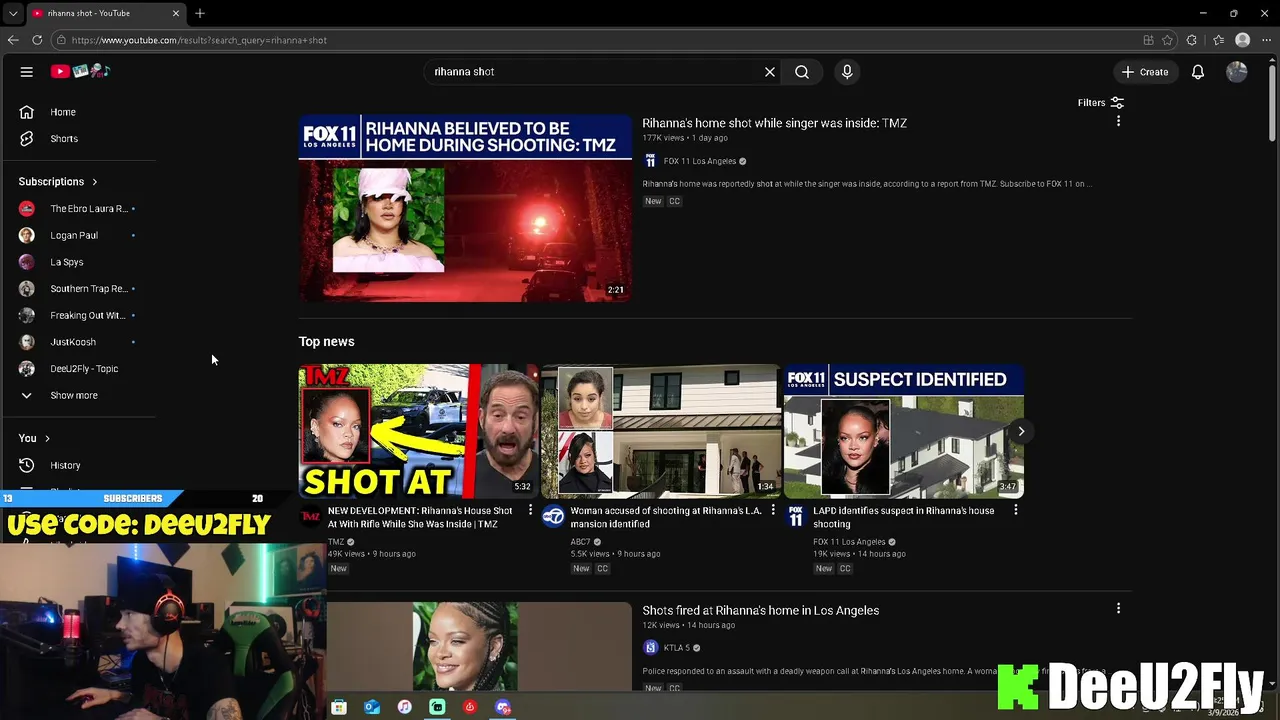Click the YouTube search input field
Screen dimensions: 1280x720
595,72
